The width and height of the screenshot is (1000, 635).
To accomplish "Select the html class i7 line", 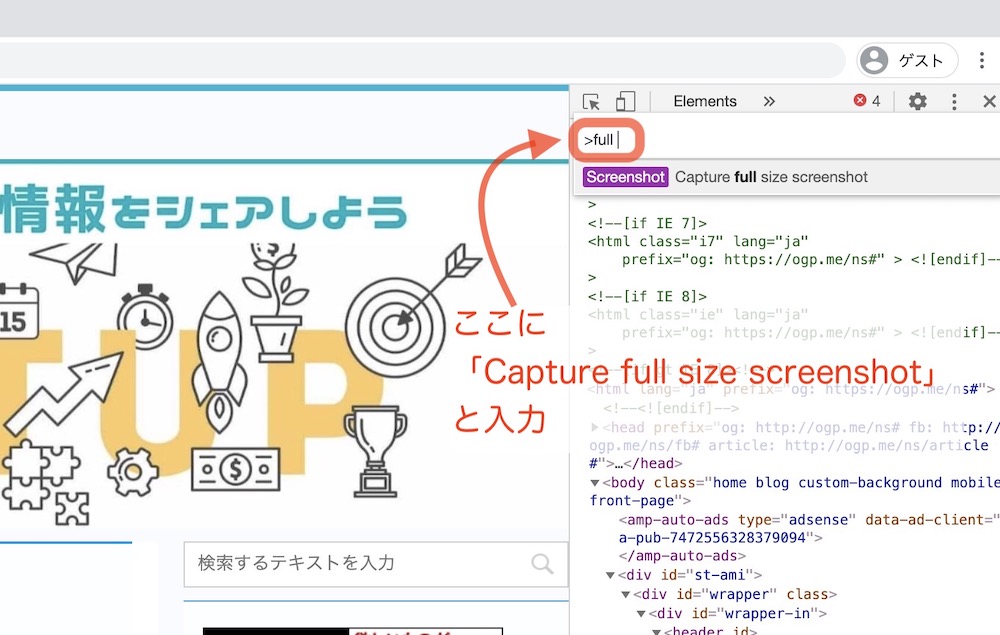I will 698,242.
